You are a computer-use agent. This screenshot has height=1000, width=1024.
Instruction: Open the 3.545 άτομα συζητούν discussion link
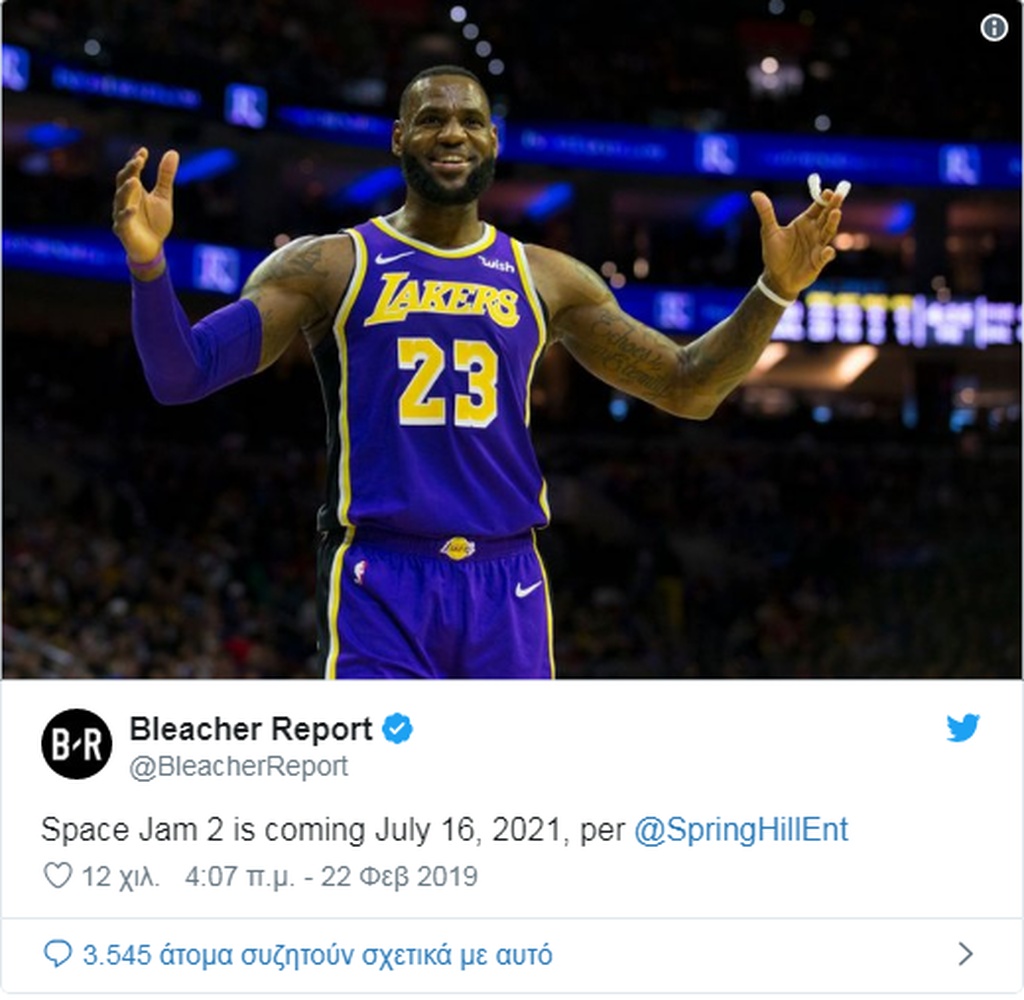click(x=317, y=955)
